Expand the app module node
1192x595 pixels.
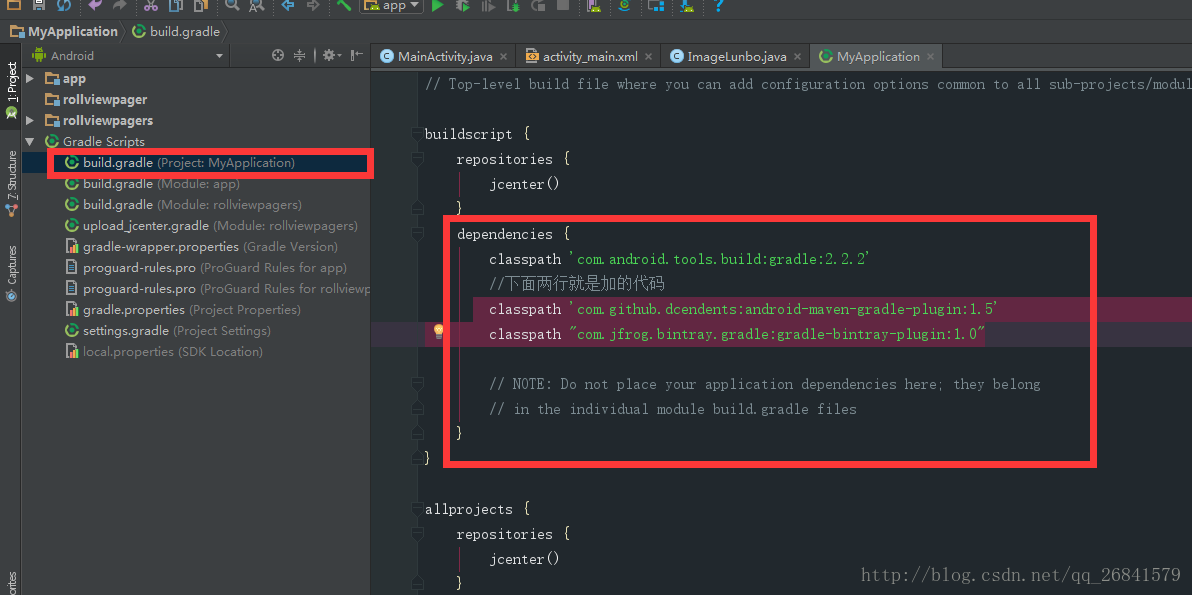click(30, 78)
